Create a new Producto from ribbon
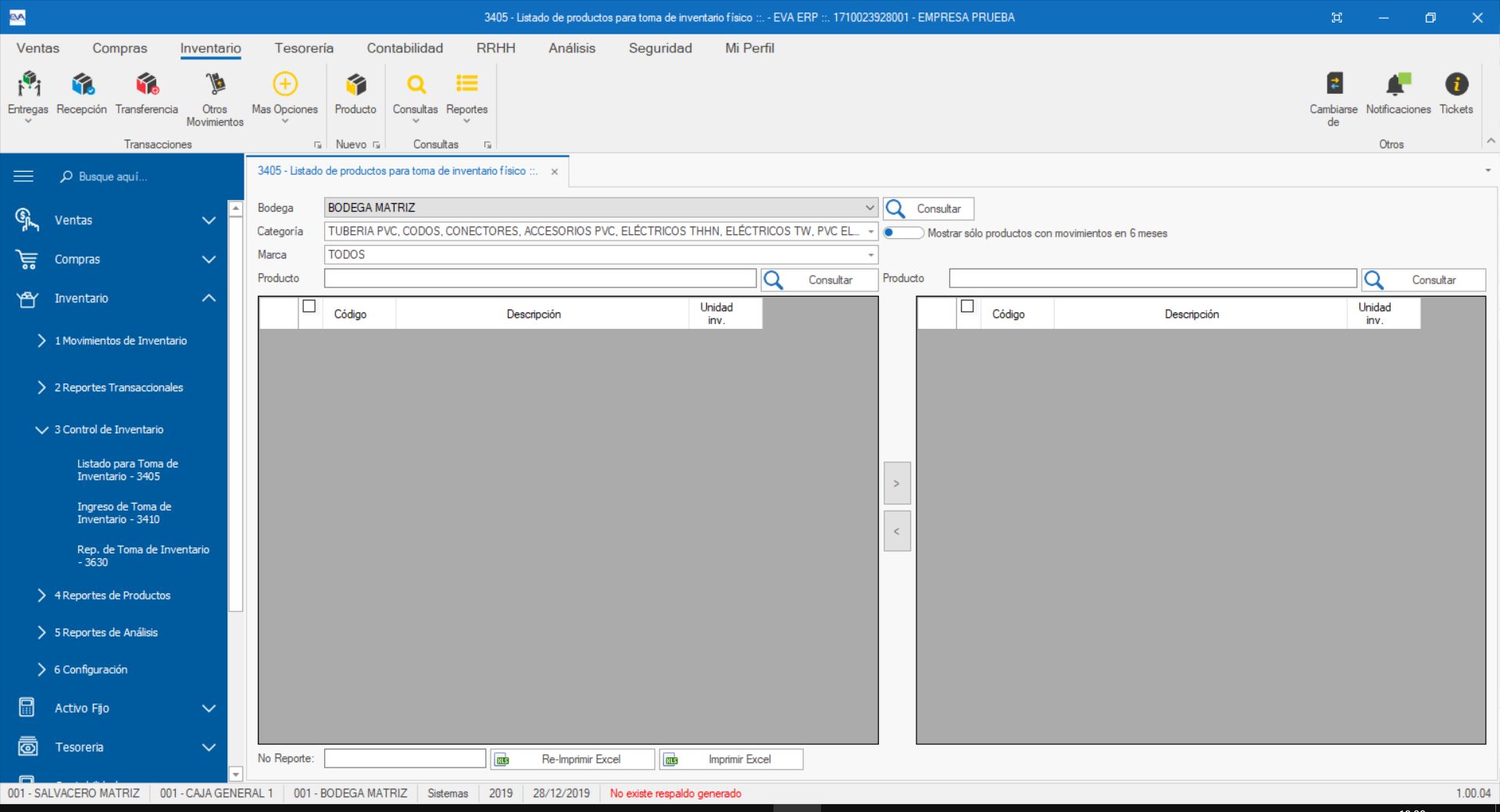Screen dimensions: 1500x812 coord(355,84)
